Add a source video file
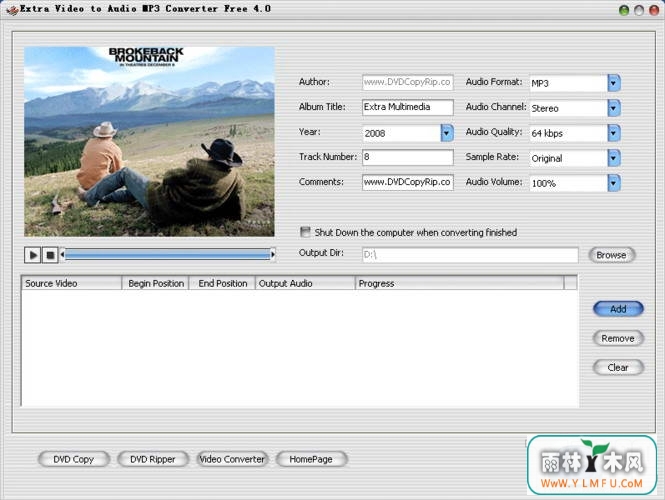Screen dimensions: 665x500 pyautogui.click(x=618, y=309)
